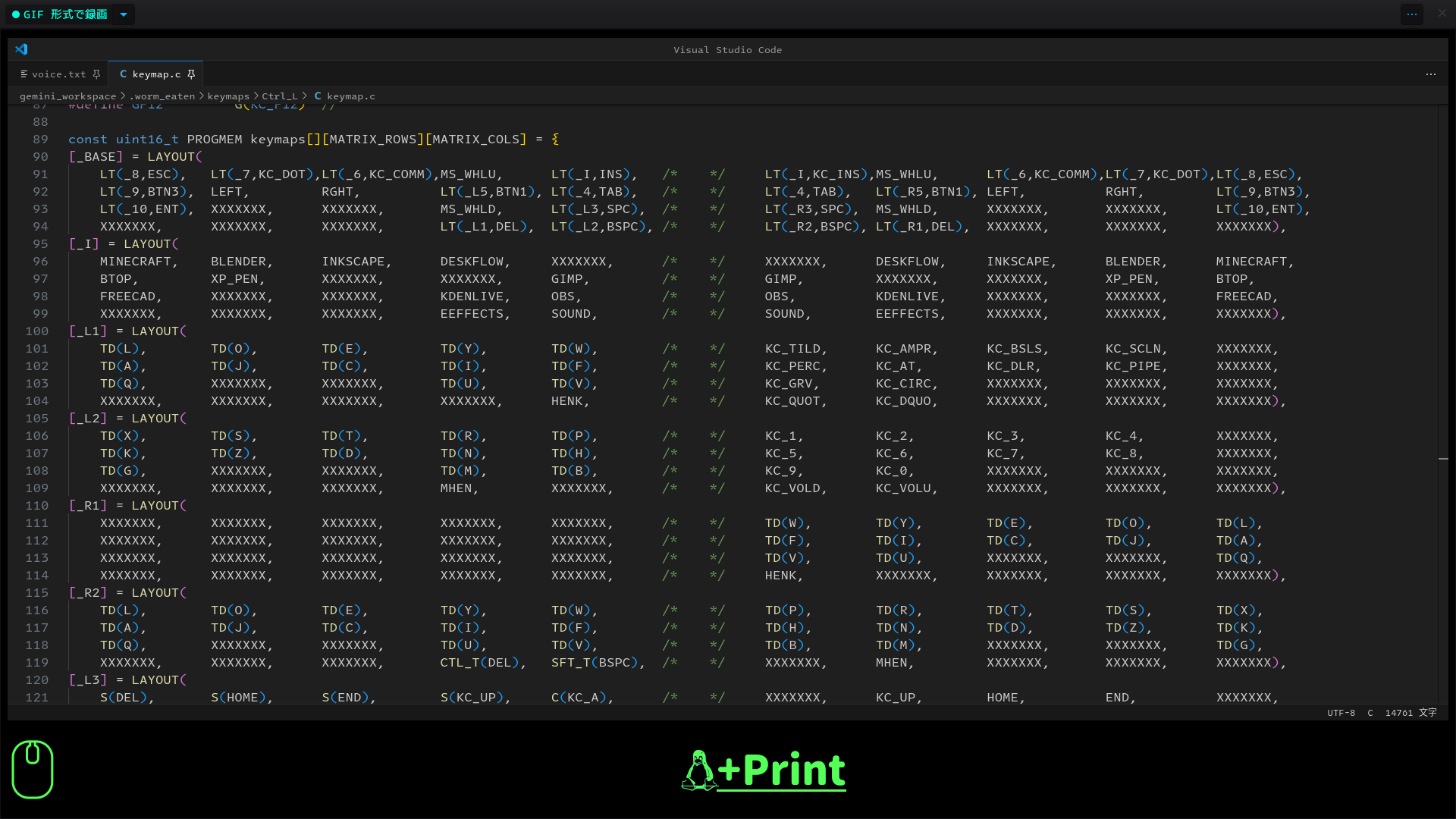Click the VS Code logo icon
The width and height of the screenshot is (1456, 819).
pos(21,49)
